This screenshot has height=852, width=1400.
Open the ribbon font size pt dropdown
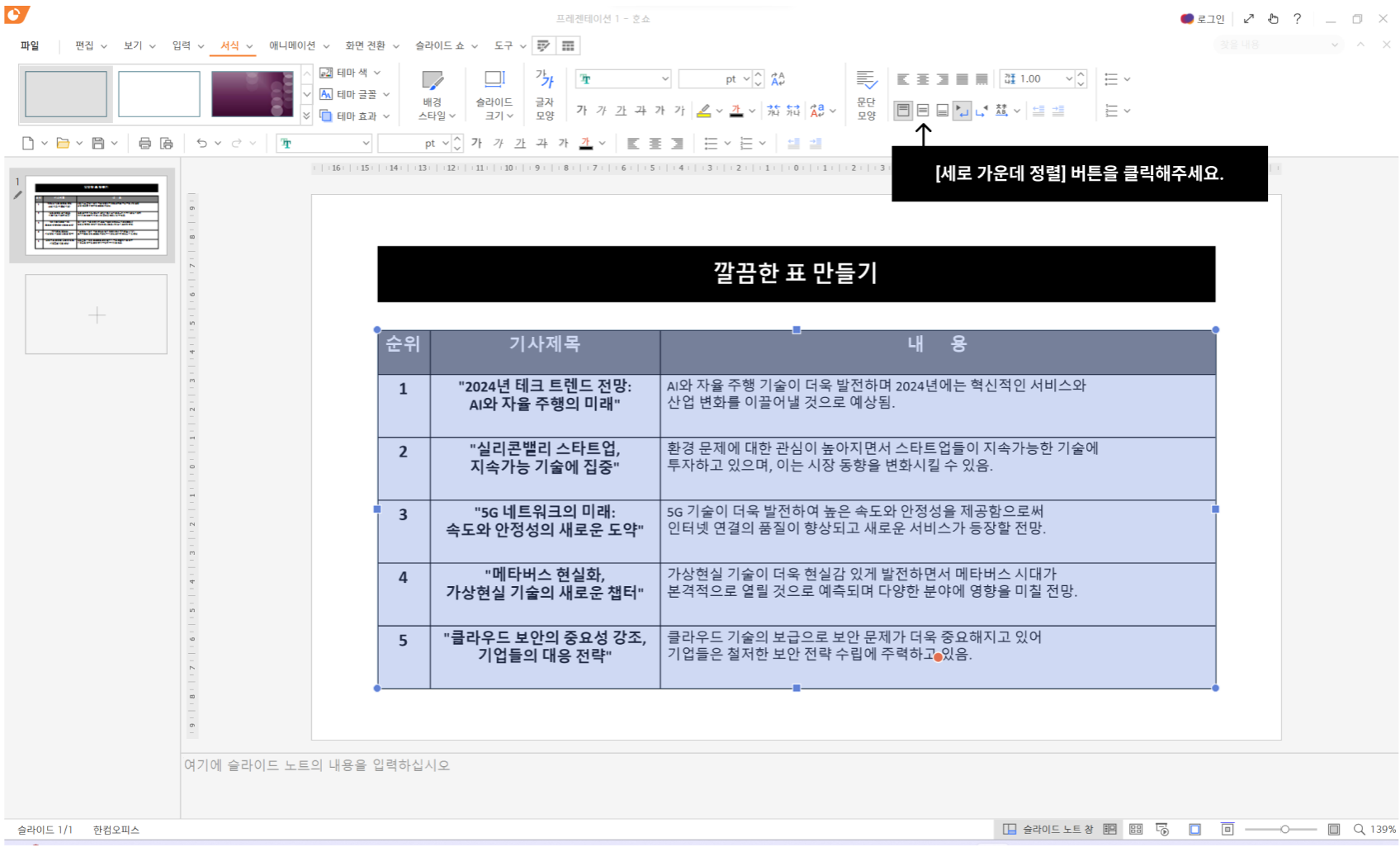(747, 79)
